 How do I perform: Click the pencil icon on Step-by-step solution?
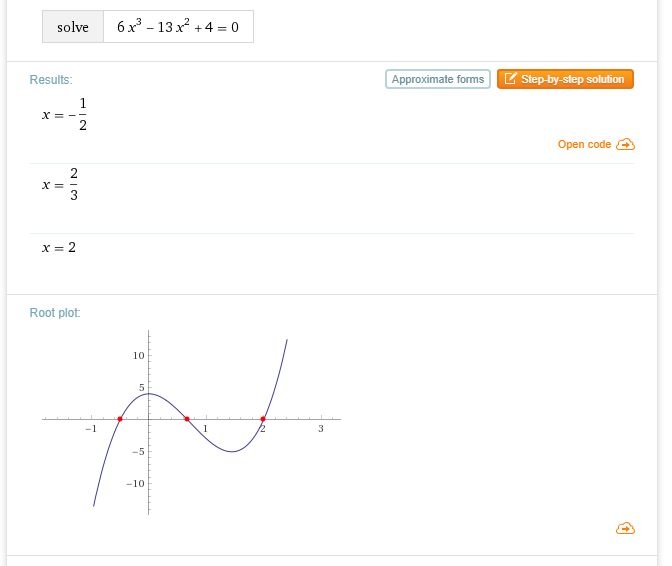[x=510, y=79]
